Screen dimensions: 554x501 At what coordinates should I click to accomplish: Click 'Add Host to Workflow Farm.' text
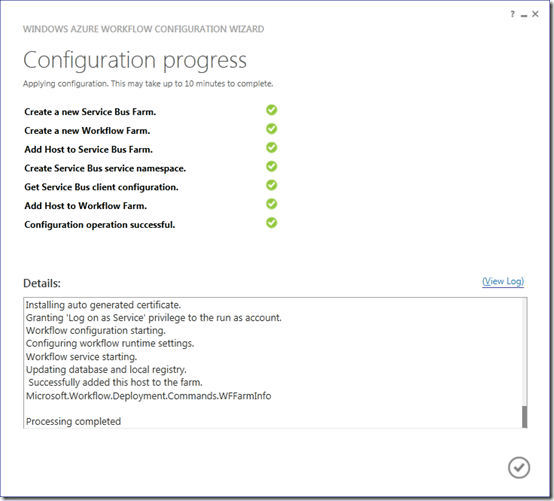click(86, 206)
